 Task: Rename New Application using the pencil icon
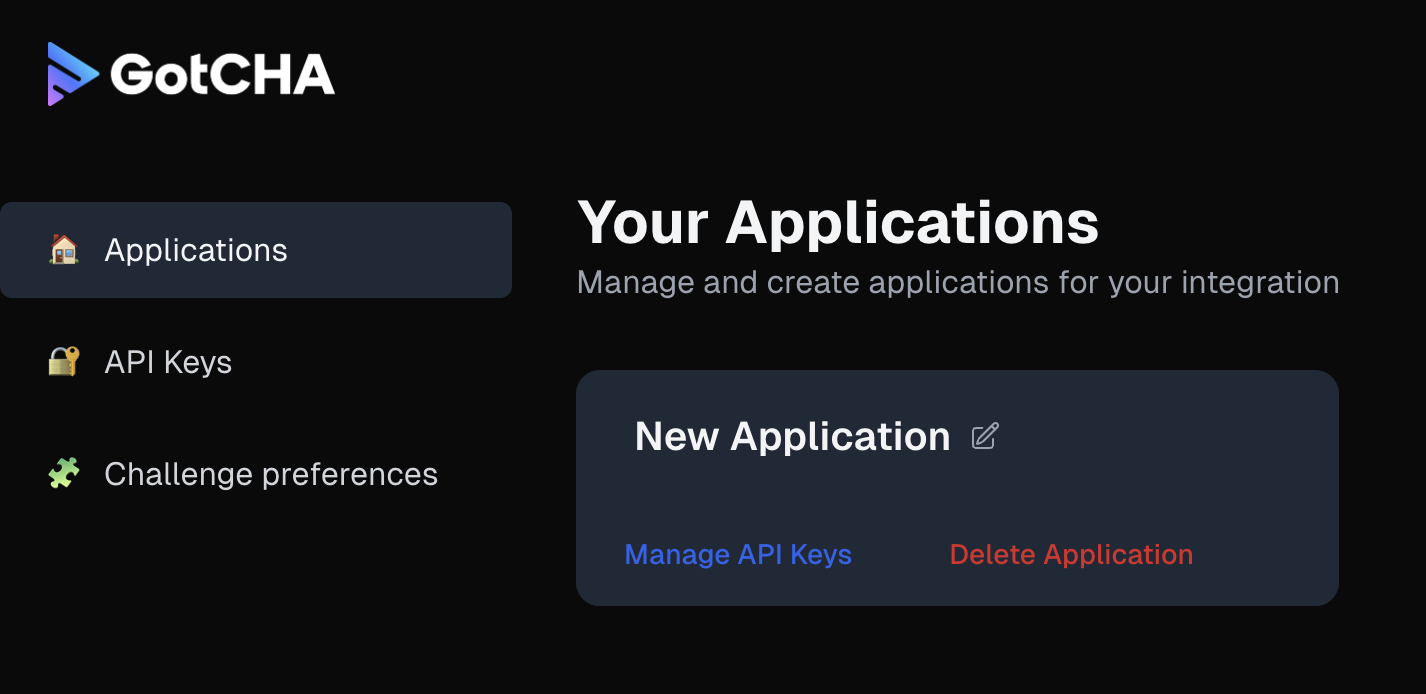pos(985,436)
